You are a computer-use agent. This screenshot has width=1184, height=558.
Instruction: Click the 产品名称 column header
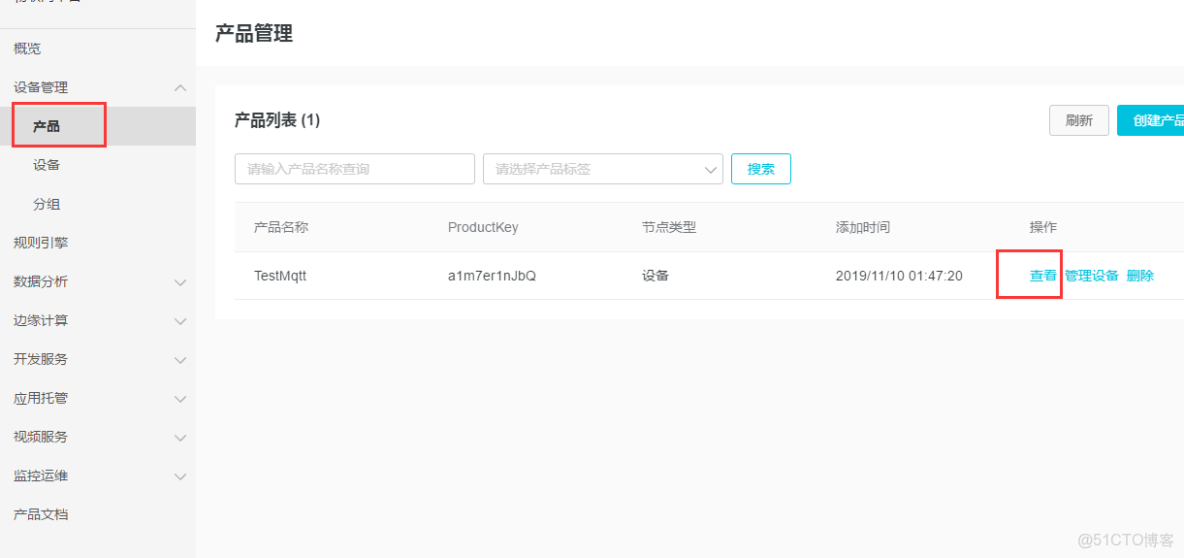coord(281,227)
